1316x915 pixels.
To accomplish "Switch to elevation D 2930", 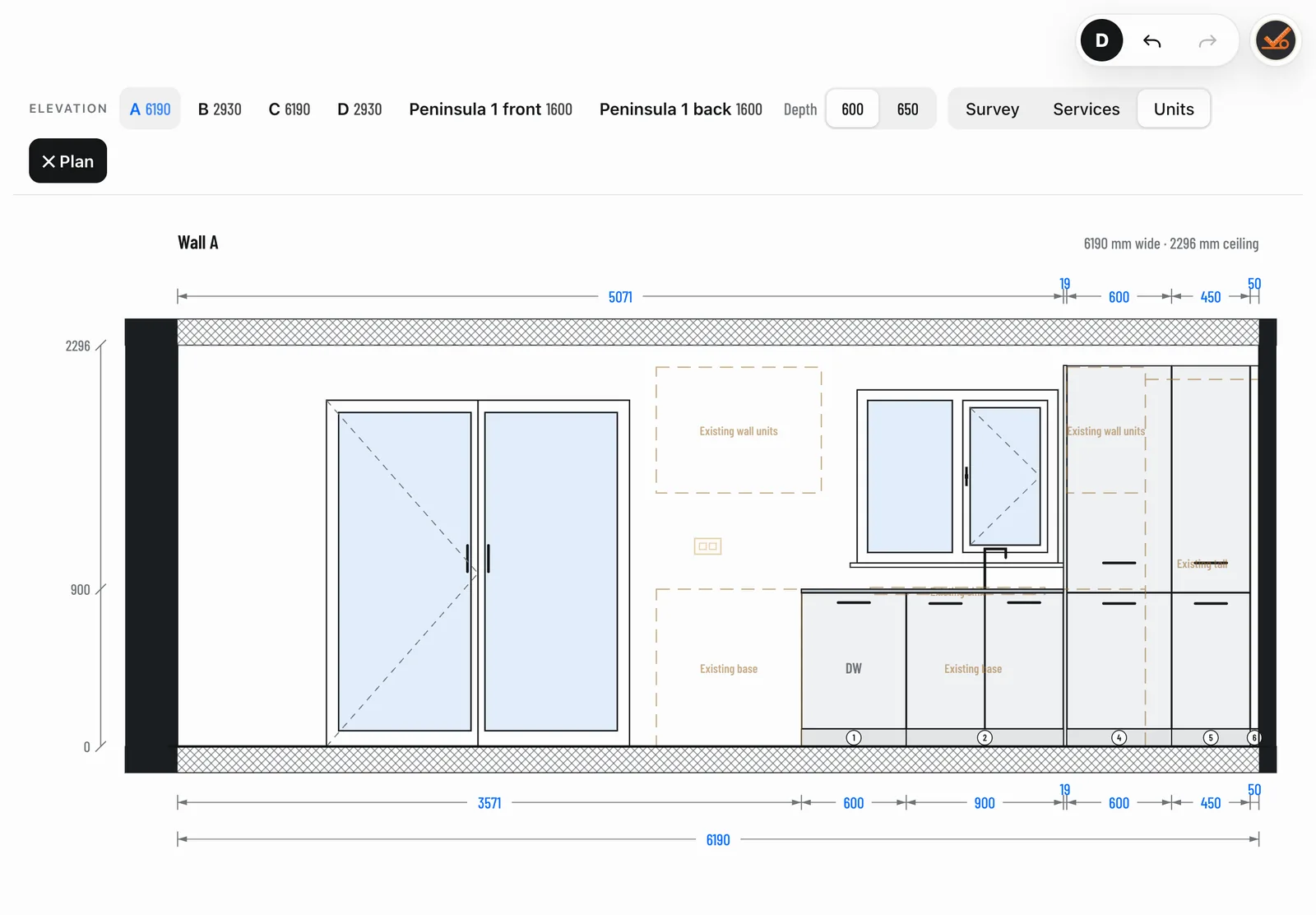I will (x=359, y=109).
